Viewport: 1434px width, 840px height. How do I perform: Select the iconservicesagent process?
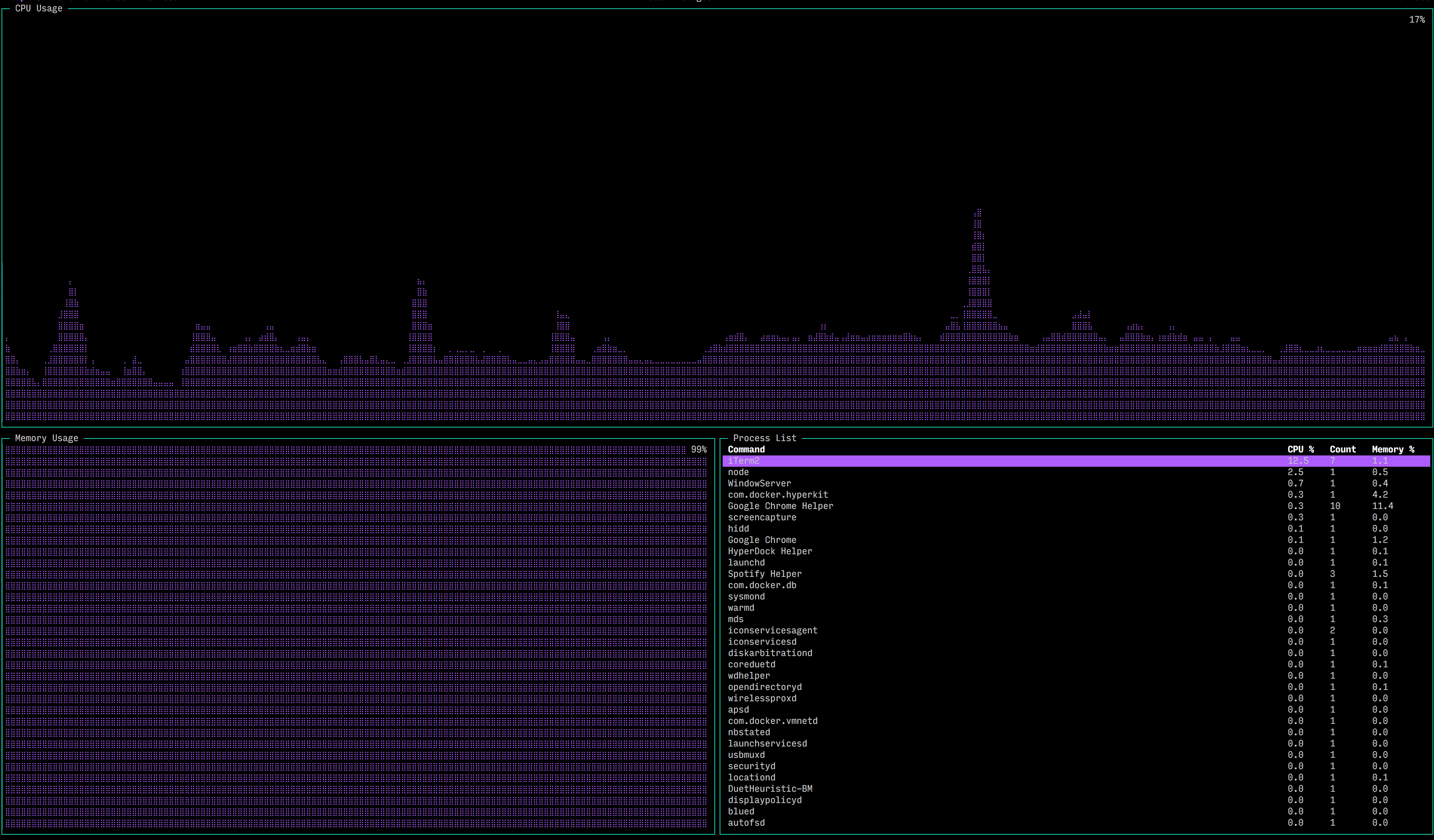click(x=1076, y=631)
